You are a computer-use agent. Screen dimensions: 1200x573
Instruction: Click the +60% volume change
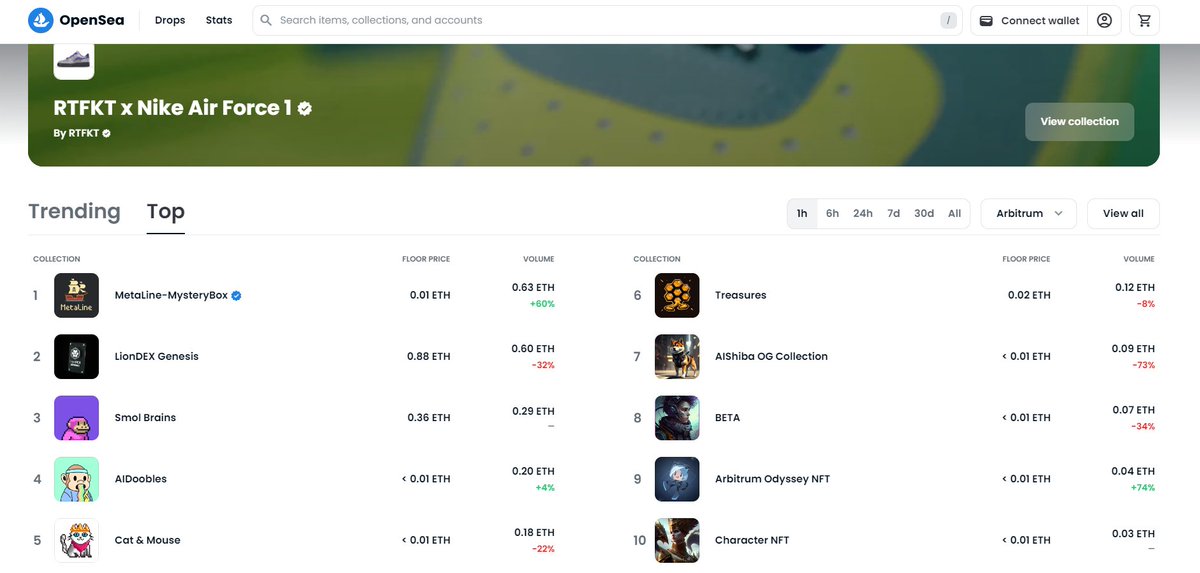[x=543, y=304]
